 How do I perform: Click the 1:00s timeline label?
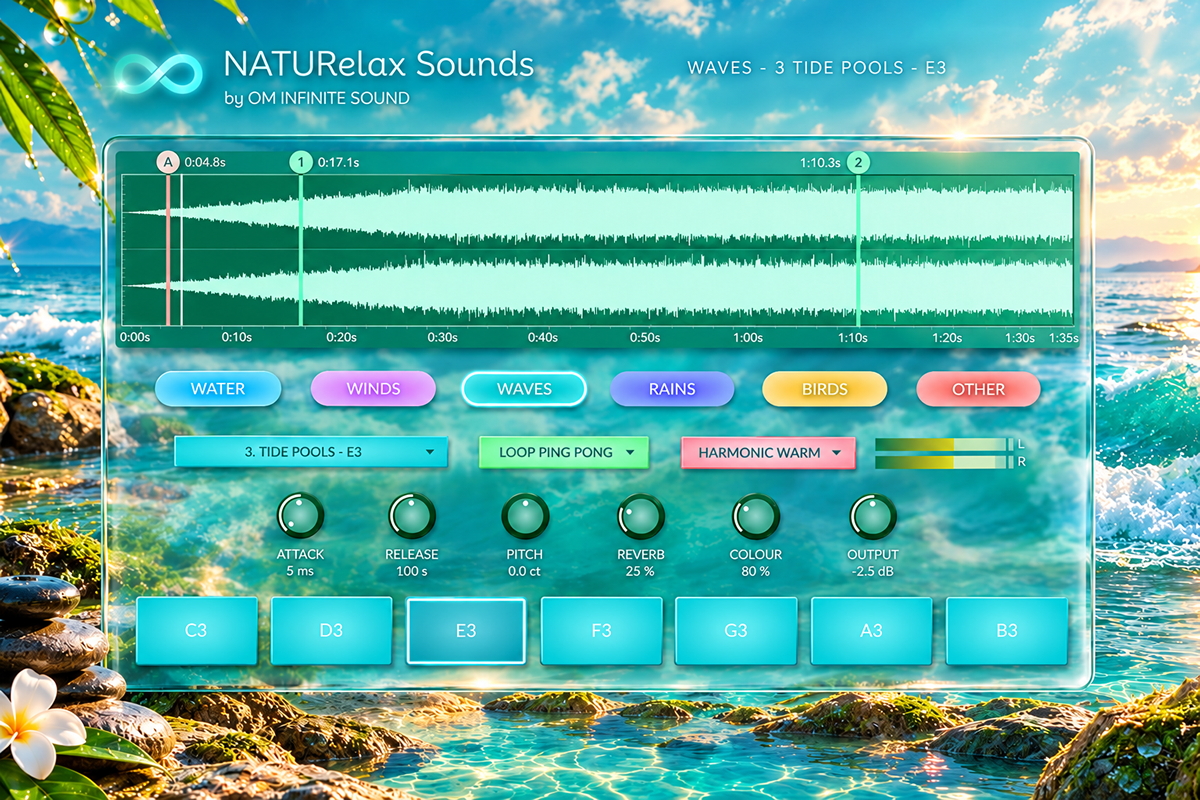coord(748,338)
